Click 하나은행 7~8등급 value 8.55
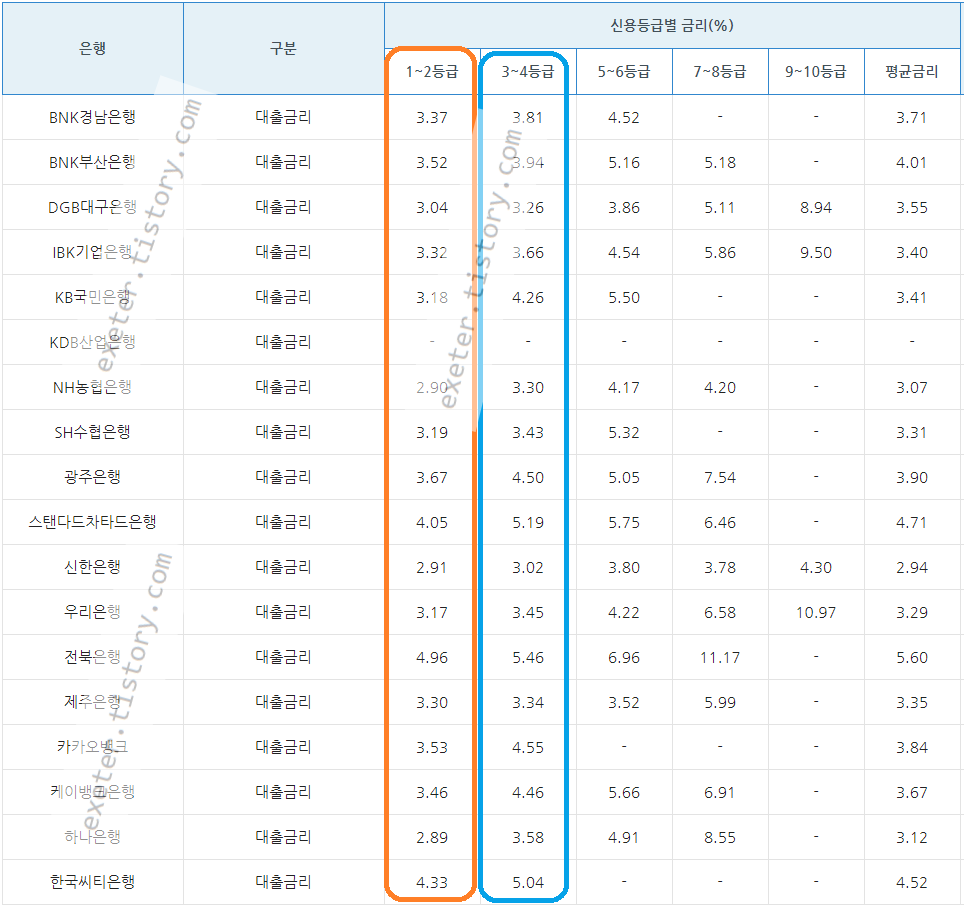Image resolution: width=964 pixels, height=907 pixels. click(719, 838)
